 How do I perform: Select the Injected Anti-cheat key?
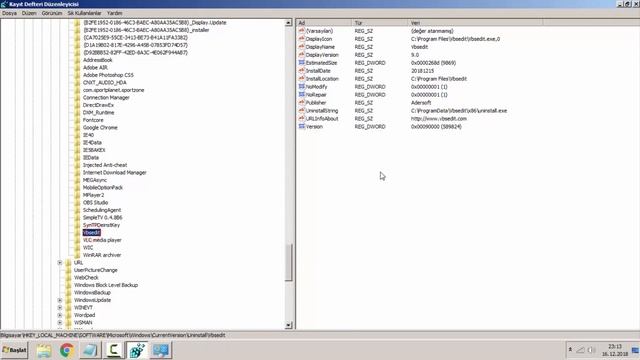[x=105, y=165]
